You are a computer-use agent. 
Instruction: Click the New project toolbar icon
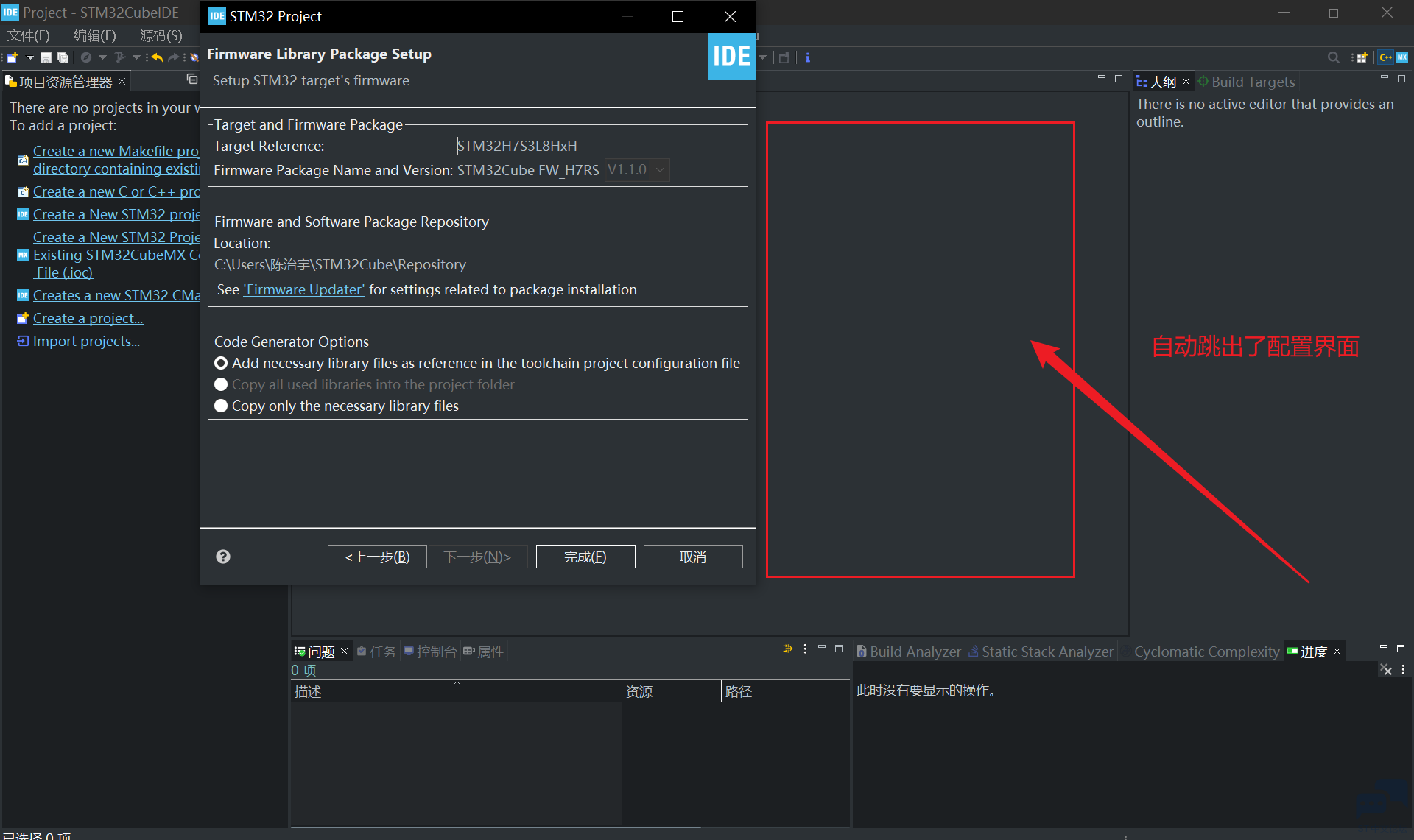pos(13,57)
